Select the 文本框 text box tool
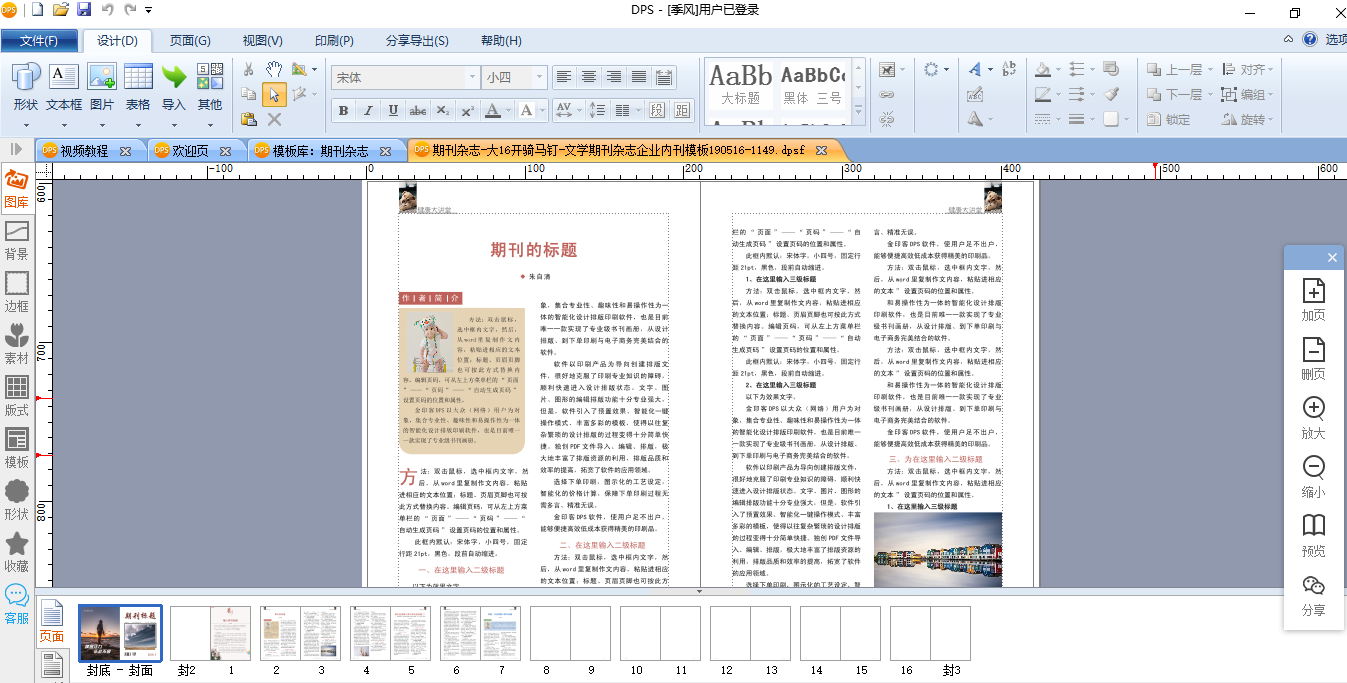The width and height of the screenshot is (1347, 683). coord(62,85)
